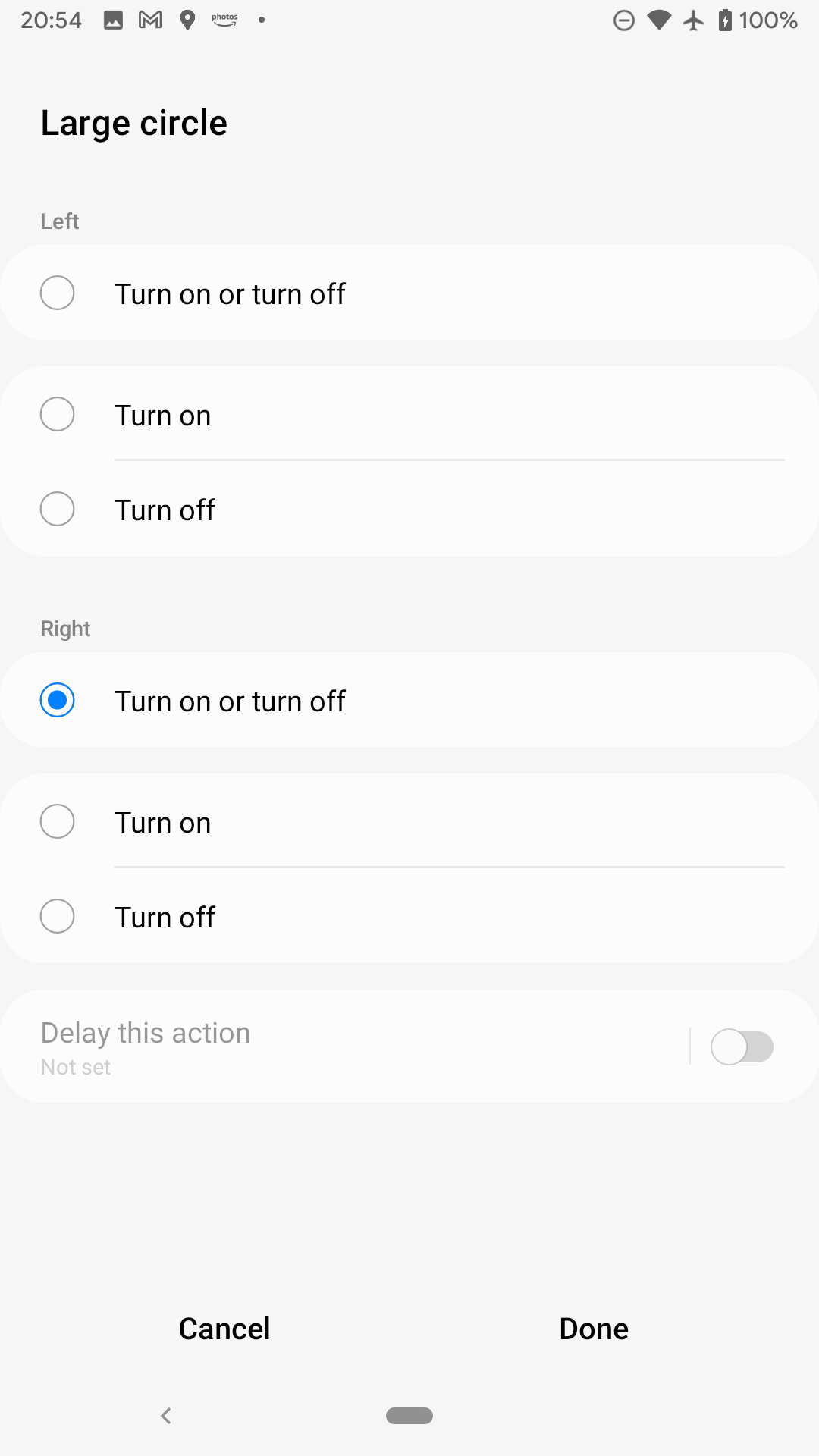
Task: Tap the image notification icon in status bar
Action: 113,20
